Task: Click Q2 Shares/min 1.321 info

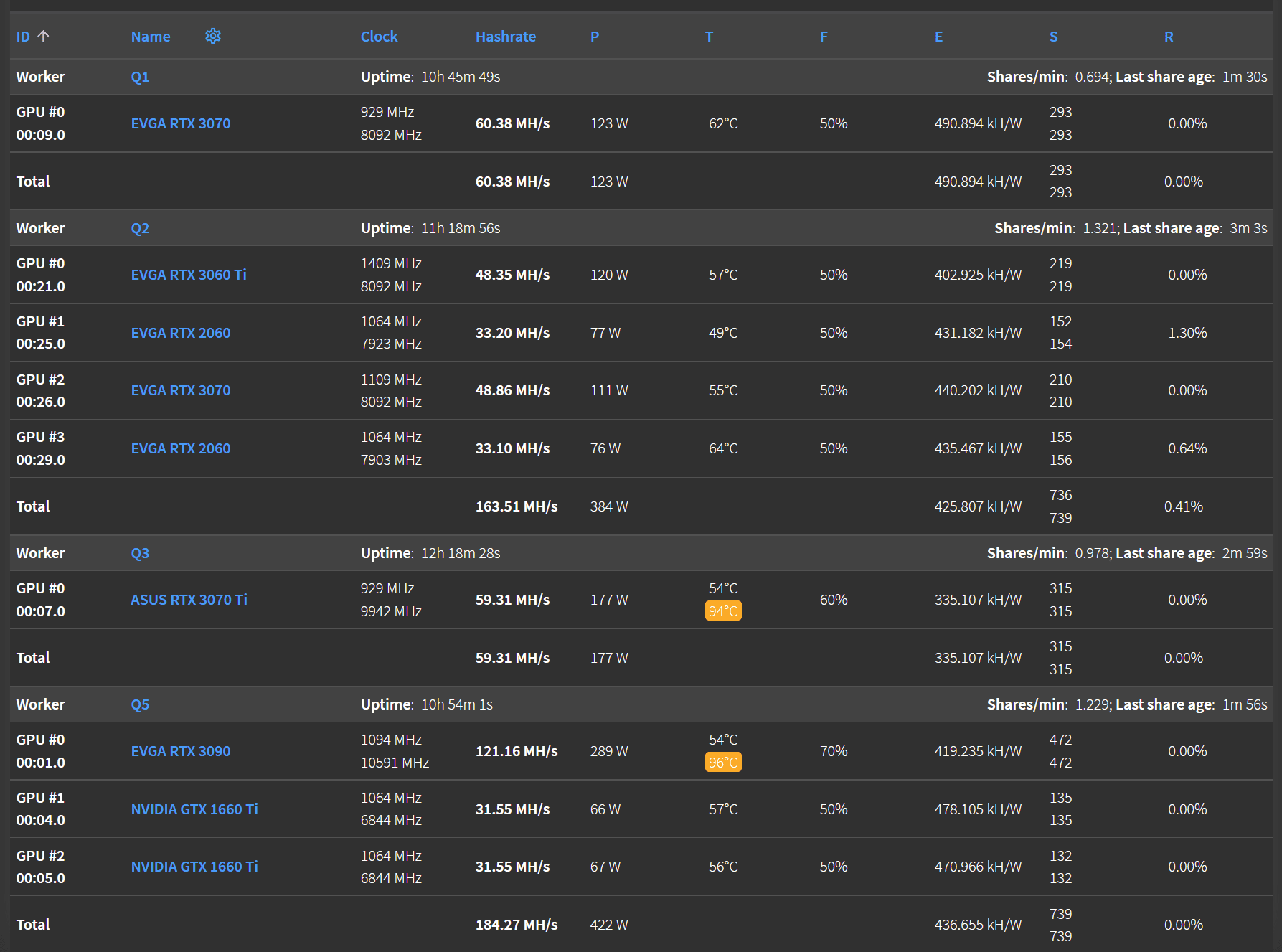Action: click(x=1057, y=228)
